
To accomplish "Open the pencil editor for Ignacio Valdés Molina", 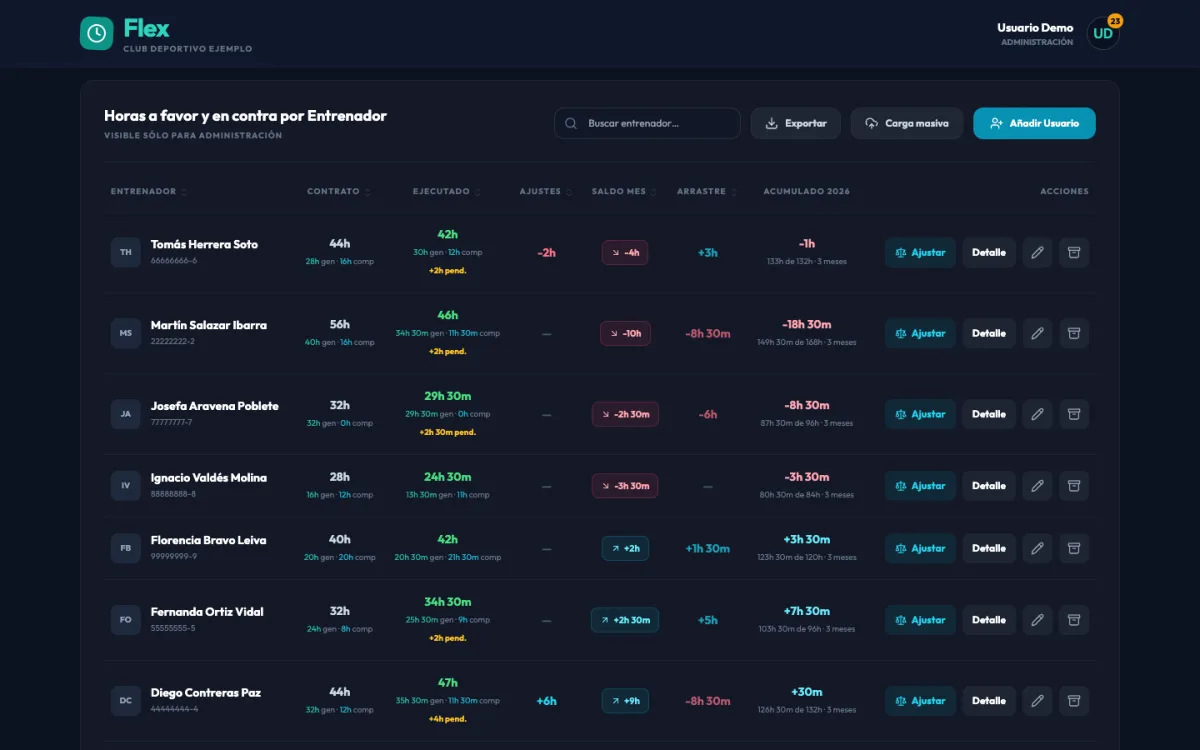I will tap(1037, 486).
